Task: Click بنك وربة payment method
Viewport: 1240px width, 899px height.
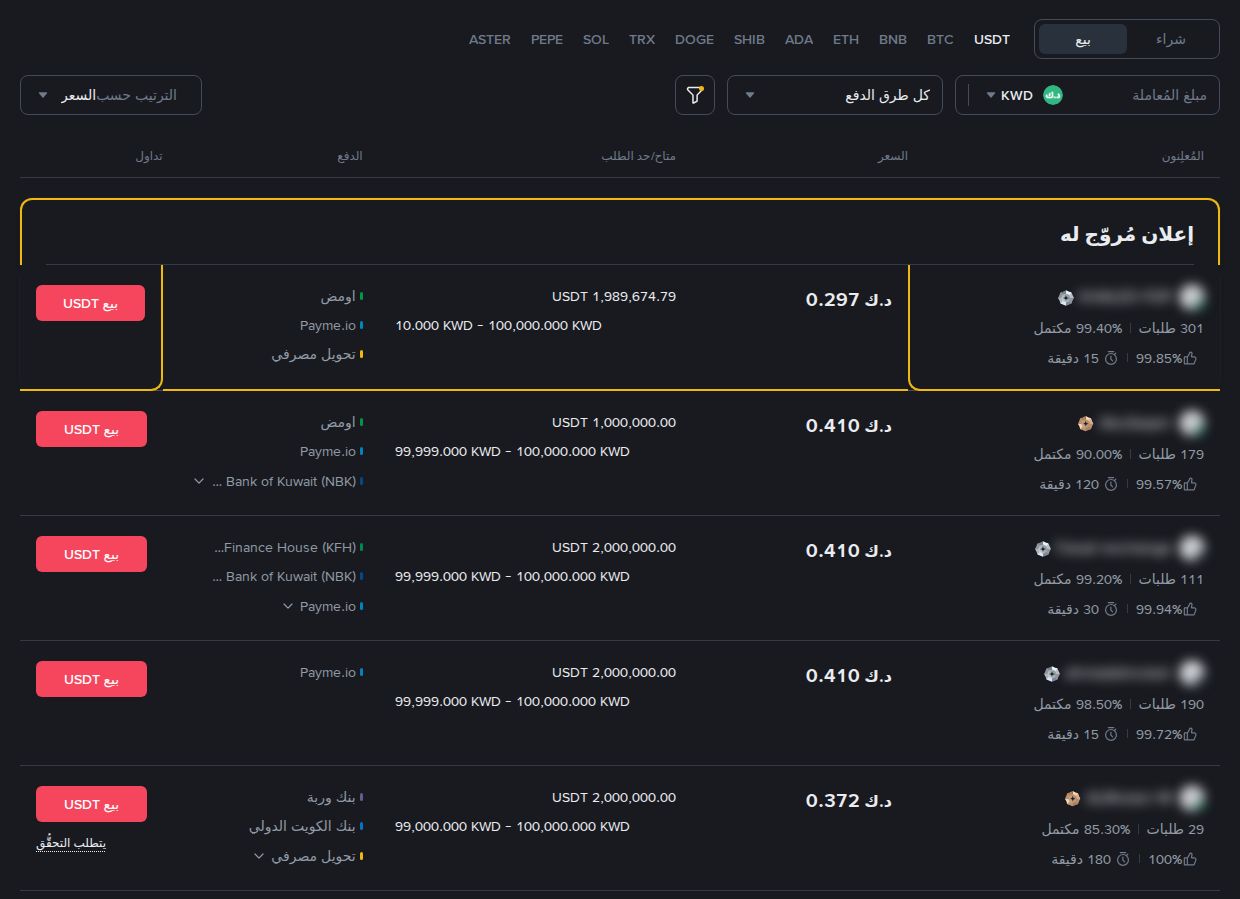Action: click(x=331, y=797)
